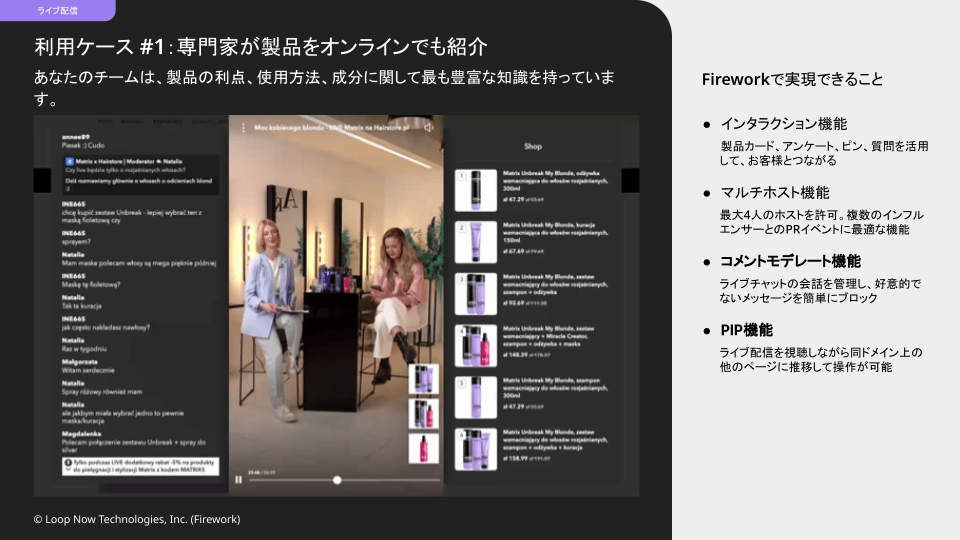This screenshot has height=540, width=960.
Task: Click the blue moderator badge icon in chat
Action: tap(70, 162)
